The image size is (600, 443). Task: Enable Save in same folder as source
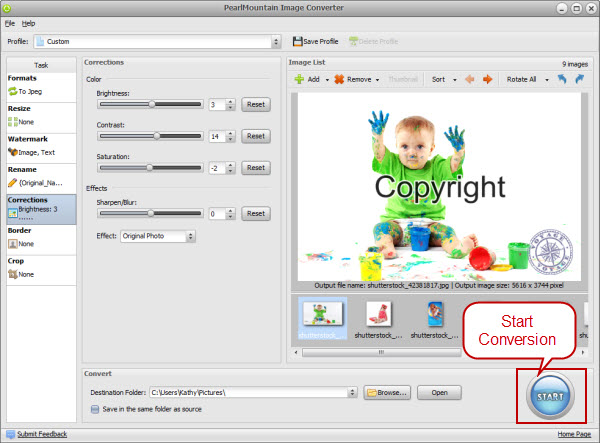[x=94, y=408]
